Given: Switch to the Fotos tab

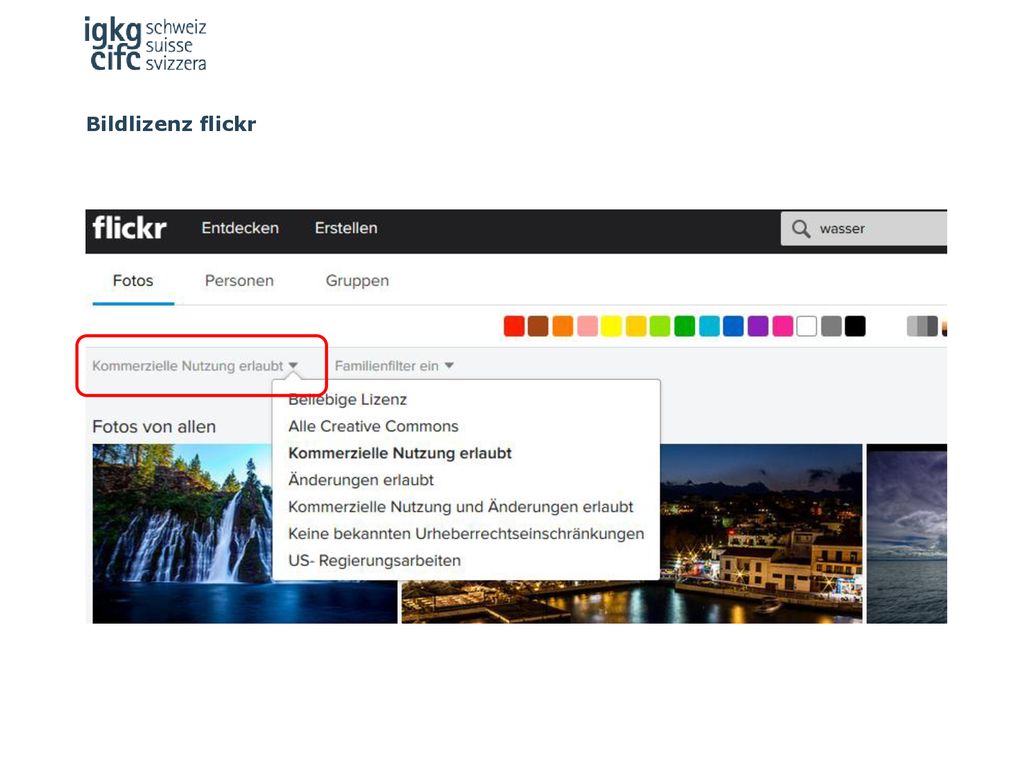Looking at the screenshot, I should click(133, 281).
